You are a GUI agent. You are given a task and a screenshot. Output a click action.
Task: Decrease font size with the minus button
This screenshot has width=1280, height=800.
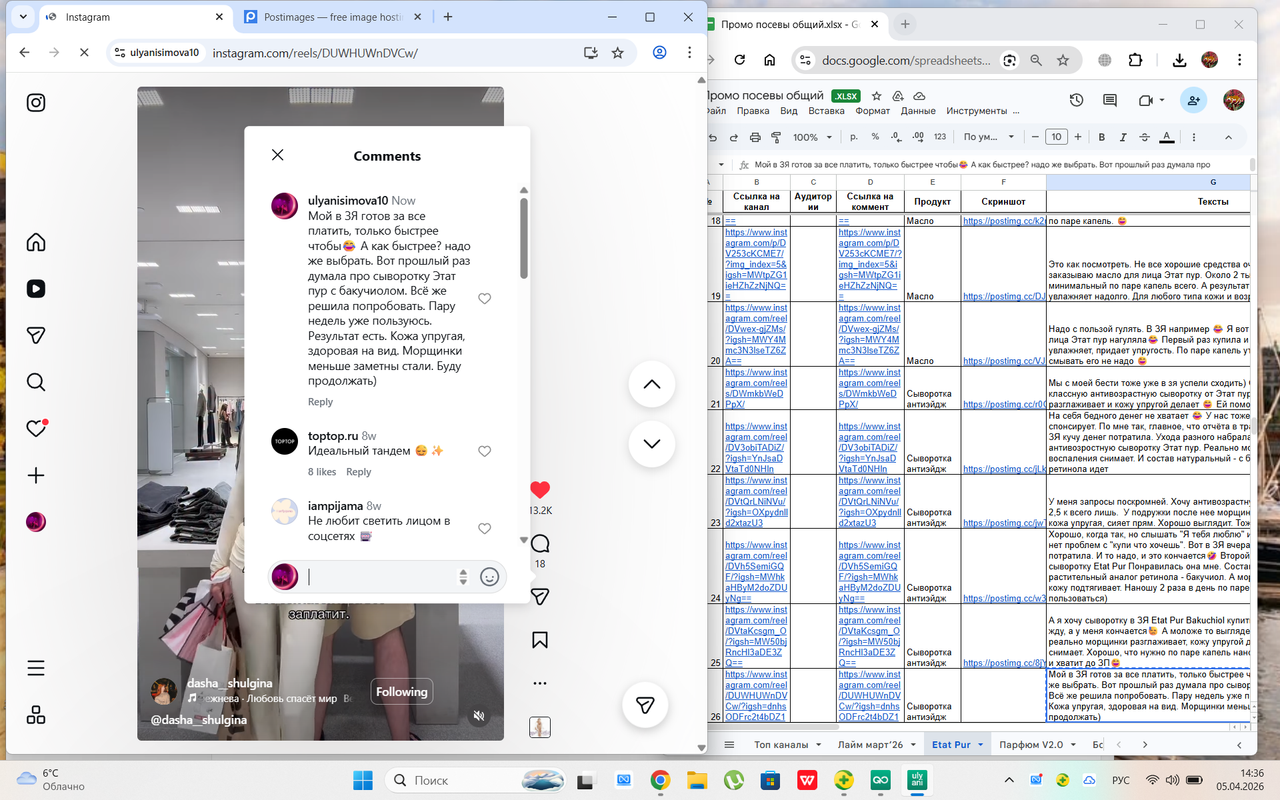(x=1033, y=137)
